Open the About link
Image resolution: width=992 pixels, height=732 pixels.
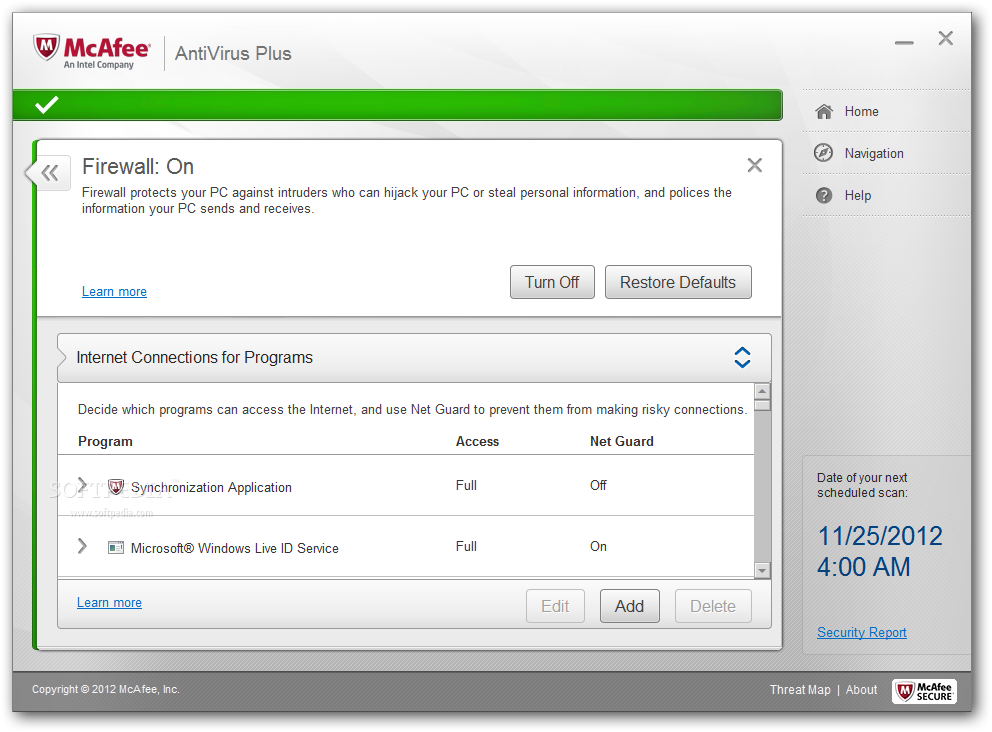[x=862, y=690]
